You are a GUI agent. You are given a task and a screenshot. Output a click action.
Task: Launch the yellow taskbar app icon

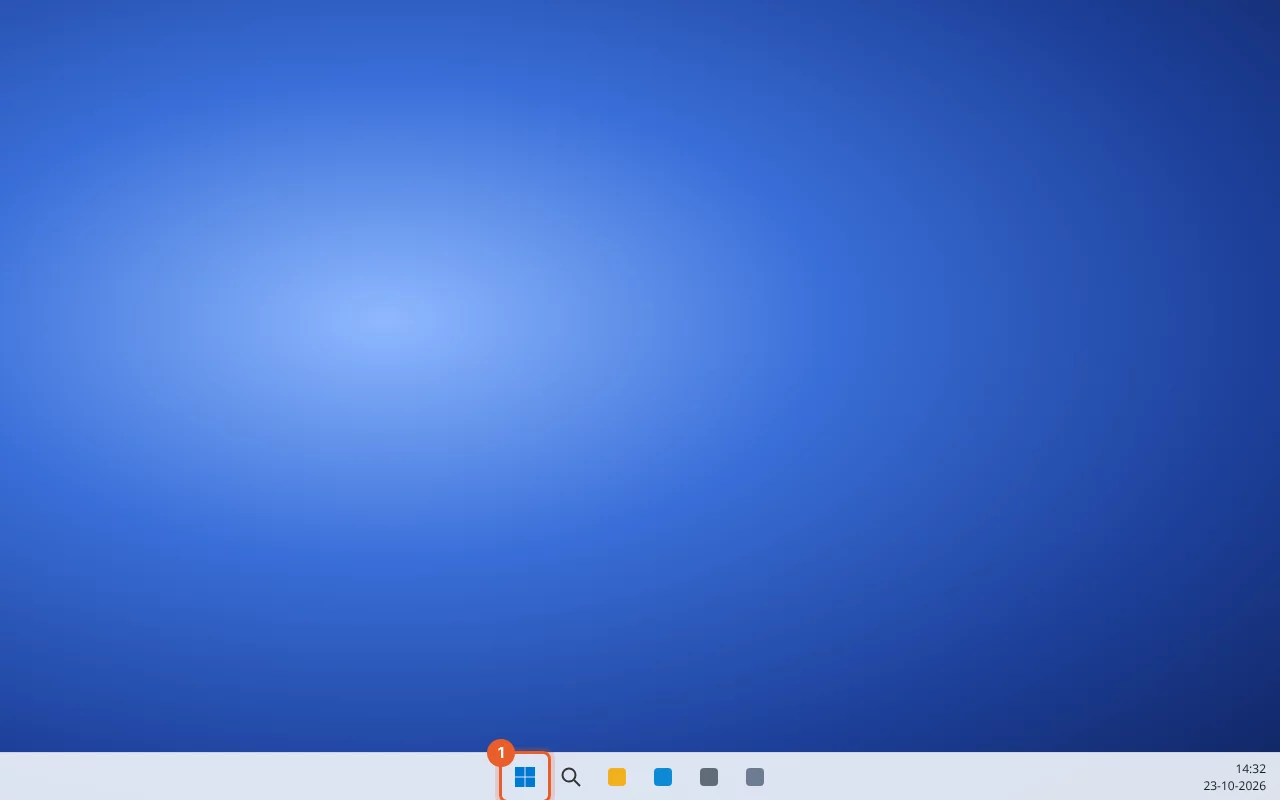pyautogui.click(x=617, y=777)
